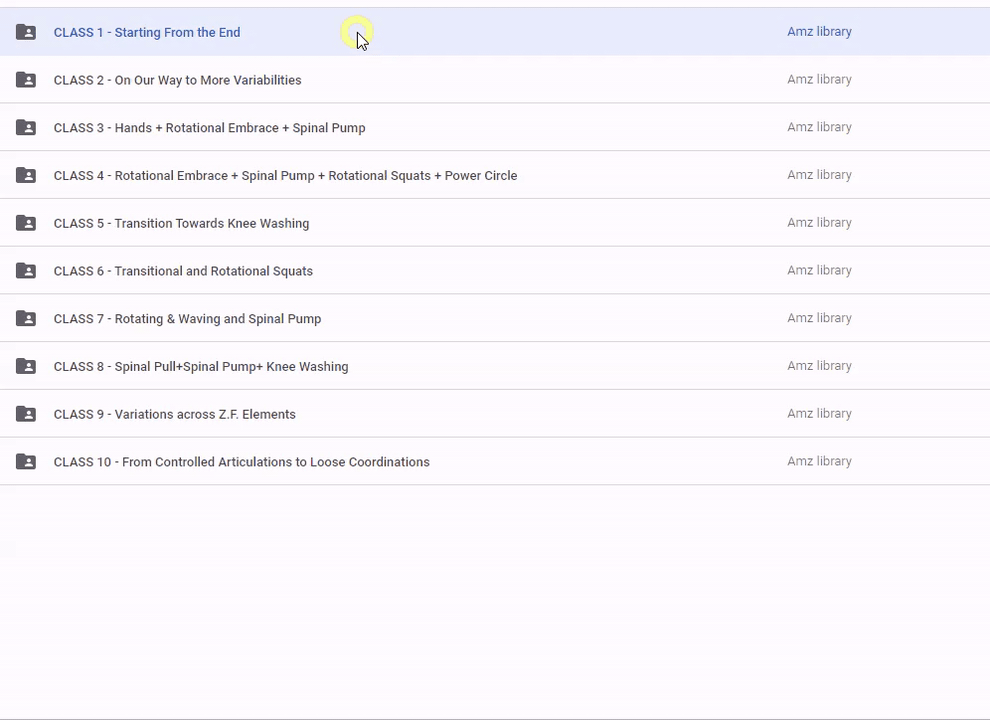990x720 pixels.
Task: Open CLASS 3 Hands + Rotational Embrace folder
Action: [209, 128]
